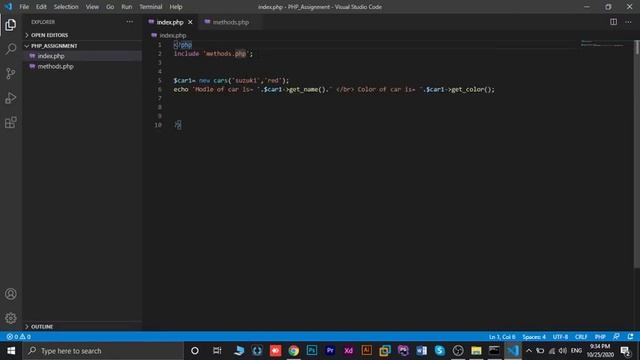Open the Edit menu

click(41, 7)
